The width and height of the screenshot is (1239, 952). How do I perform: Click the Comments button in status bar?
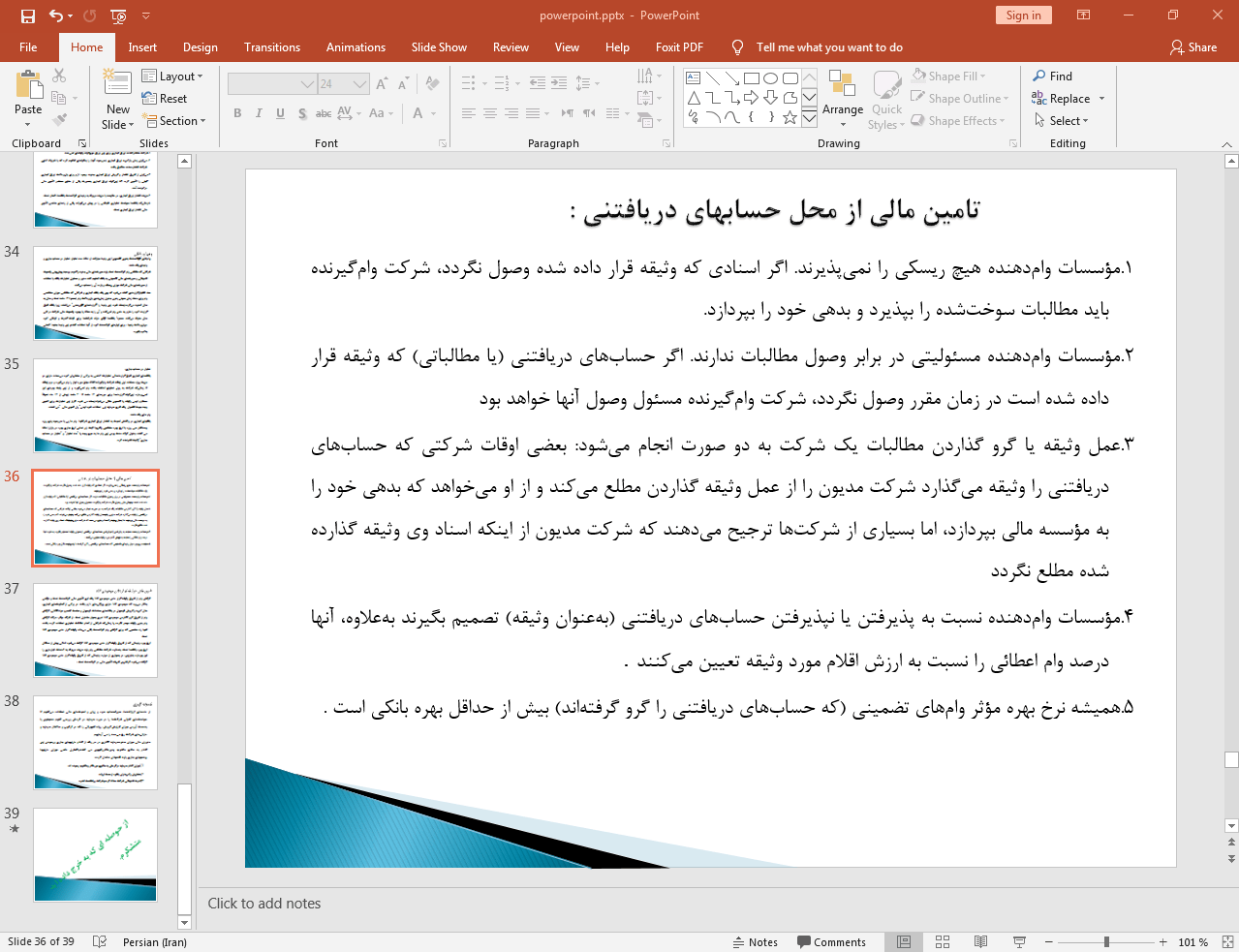[x=831, y=941]
